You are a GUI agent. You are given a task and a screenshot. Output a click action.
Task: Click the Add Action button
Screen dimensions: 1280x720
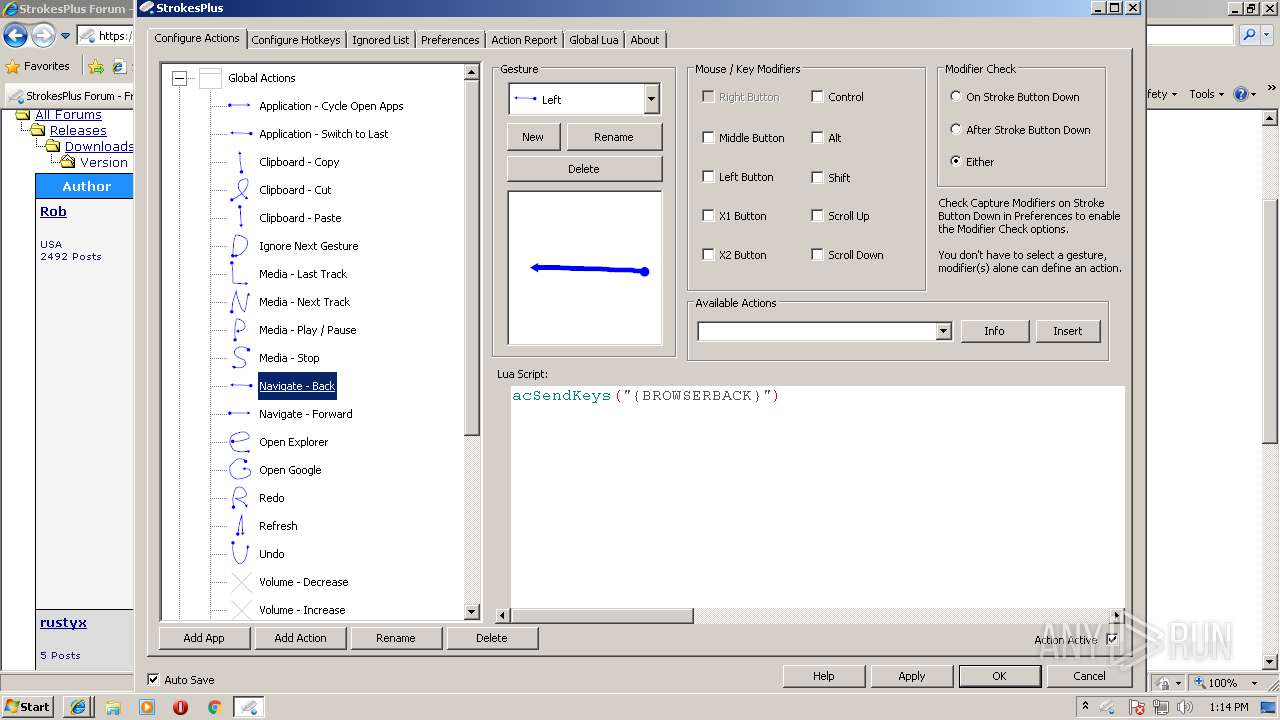click(x=300, y=638)
